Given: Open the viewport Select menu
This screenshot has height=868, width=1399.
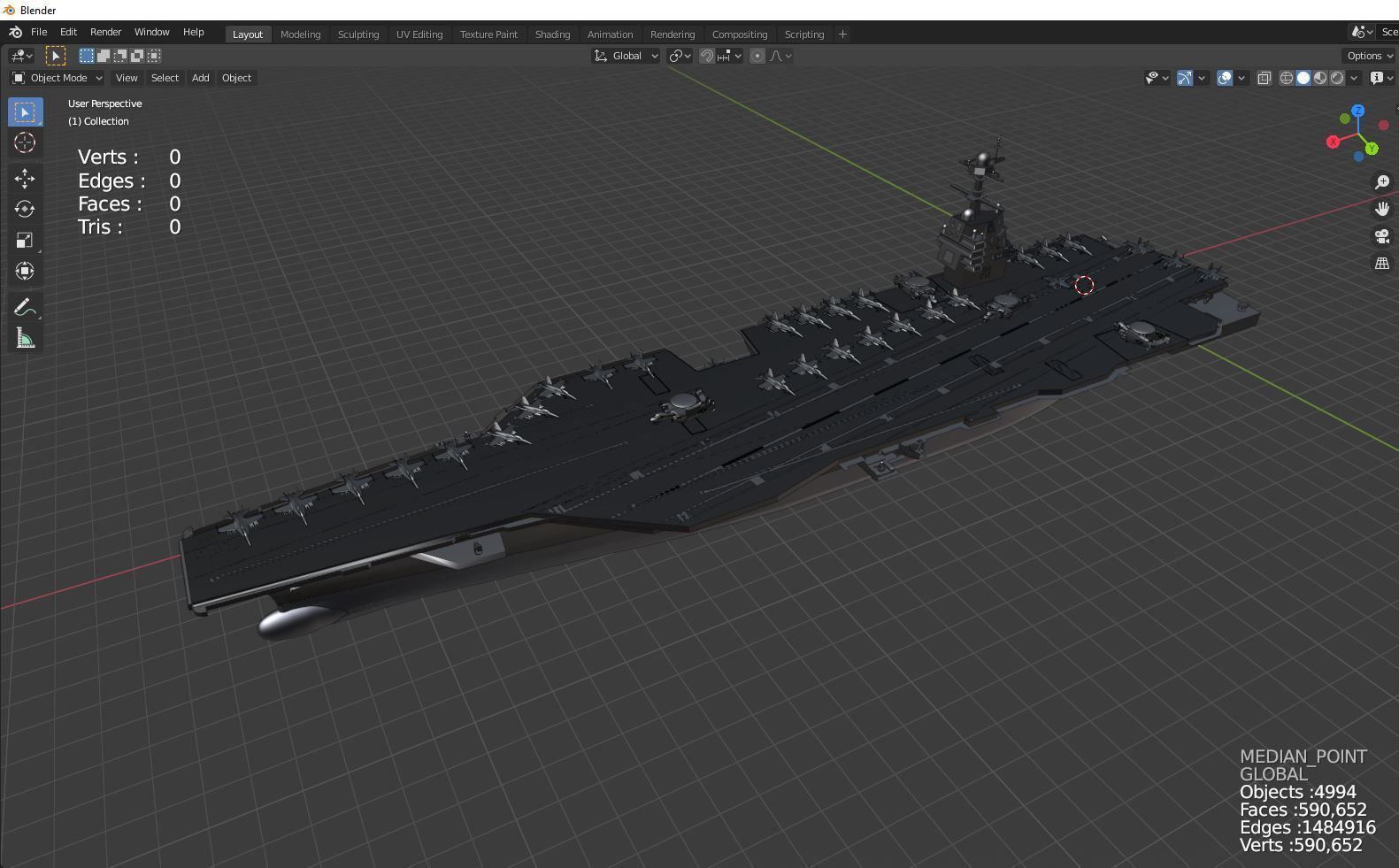Looking at the screenshot, I should click(165, 78).
